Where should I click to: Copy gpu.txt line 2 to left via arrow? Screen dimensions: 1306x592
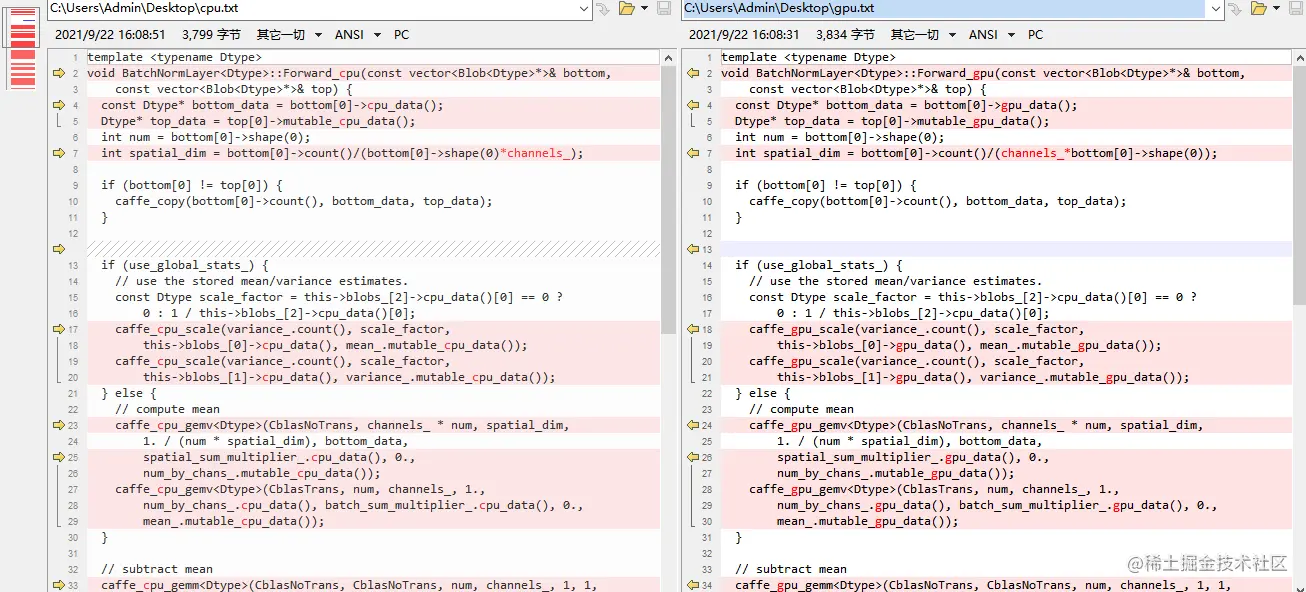(692, 73)
